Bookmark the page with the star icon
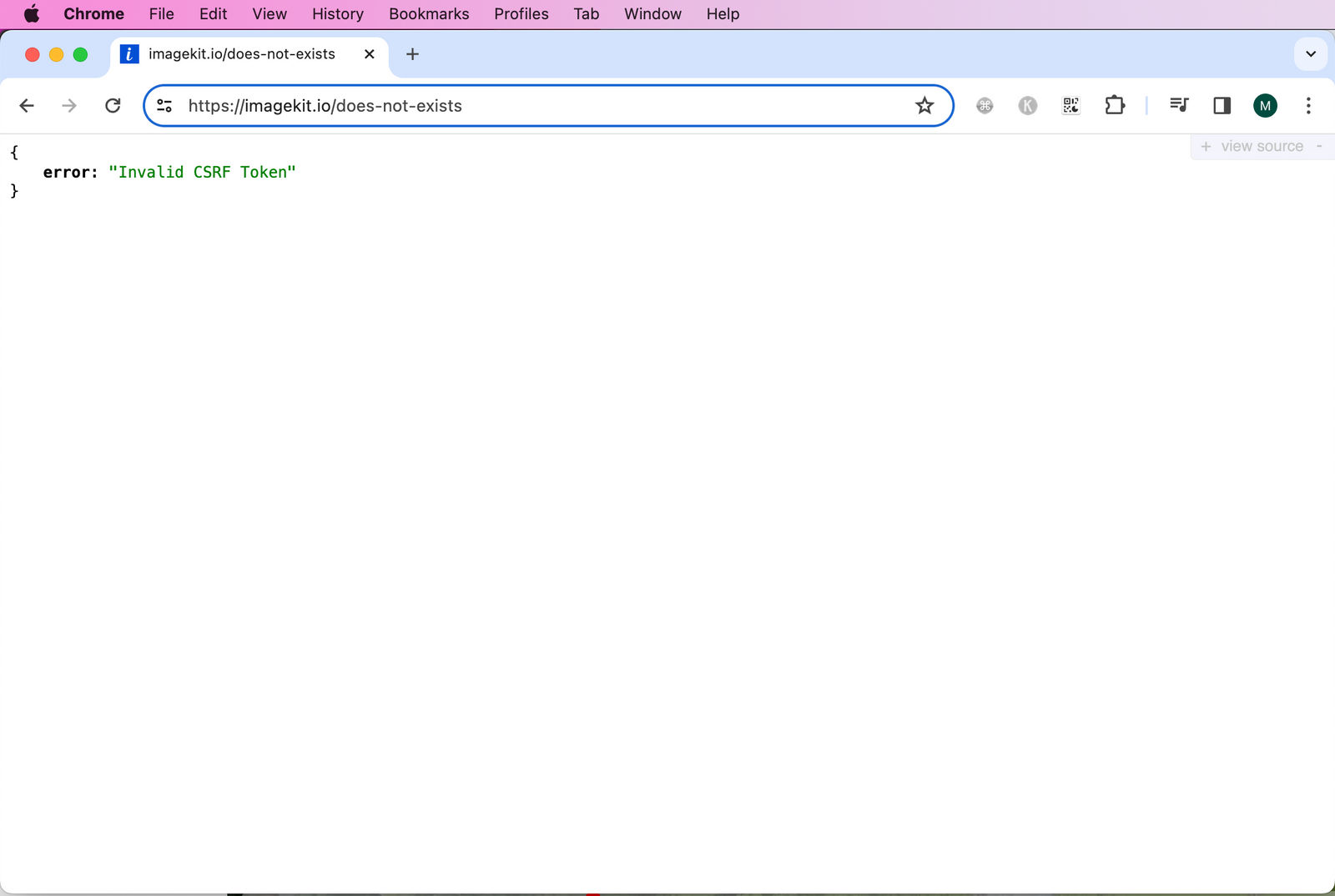The image size is (1335, 896). click(924, 106)
